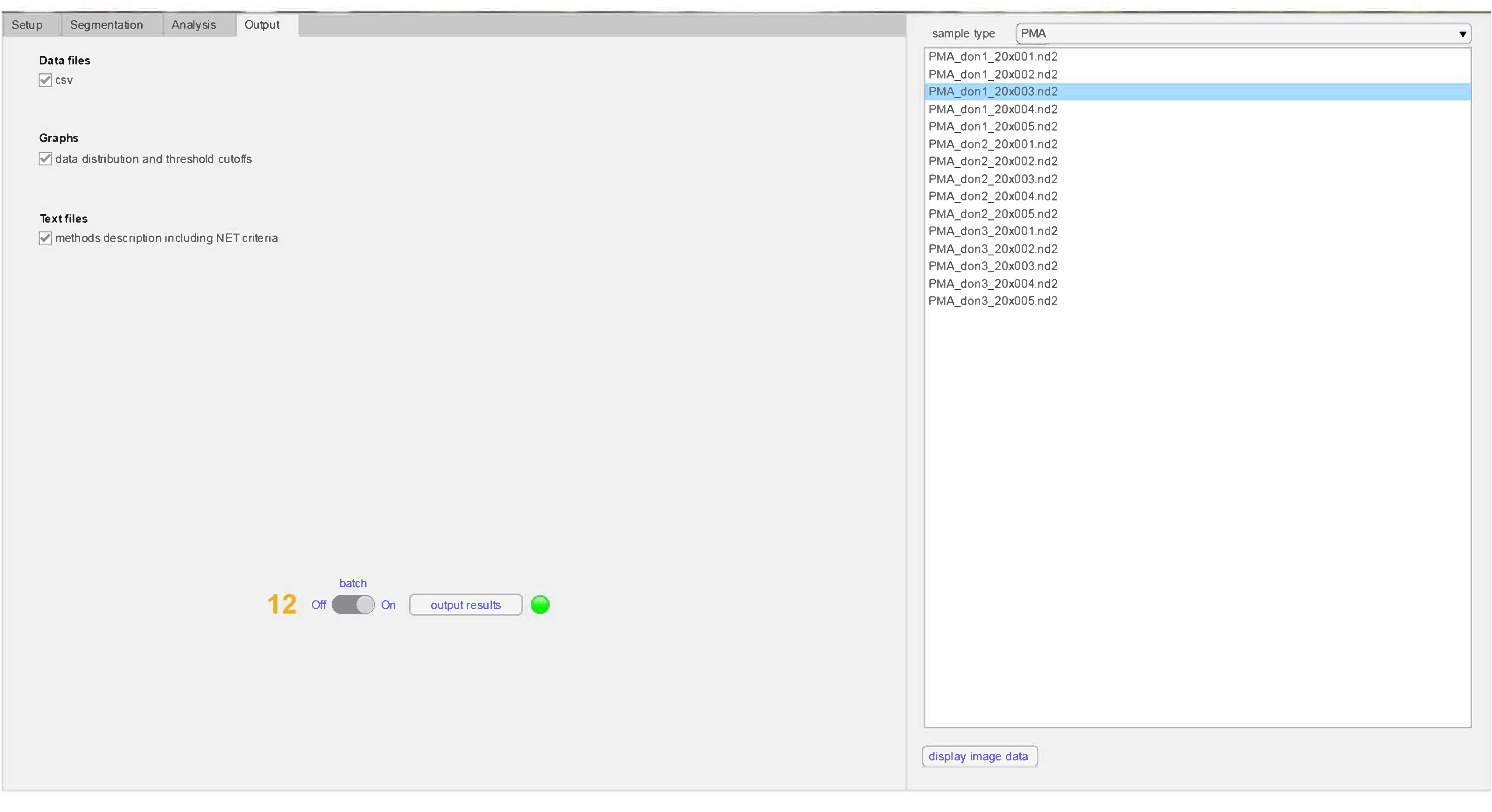The image size is (1492, 812).
Task: Click the green status indicator lamp
Action: 540,605
